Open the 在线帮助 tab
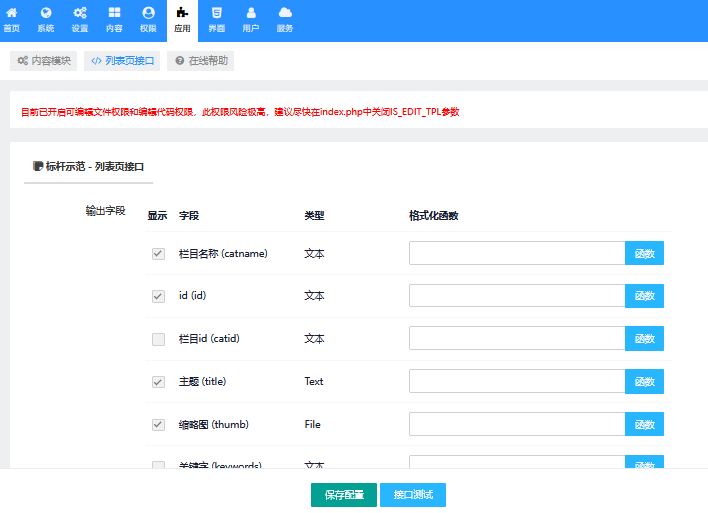The width and height of the screenshot is (708, 513). [201, 61]
